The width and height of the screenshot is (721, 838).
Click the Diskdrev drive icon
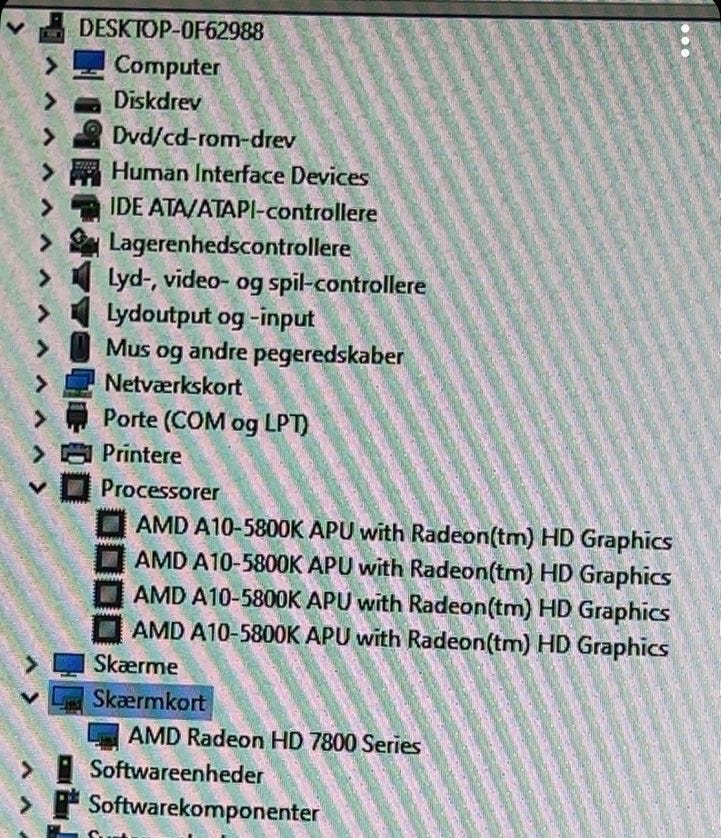point(87,104)
